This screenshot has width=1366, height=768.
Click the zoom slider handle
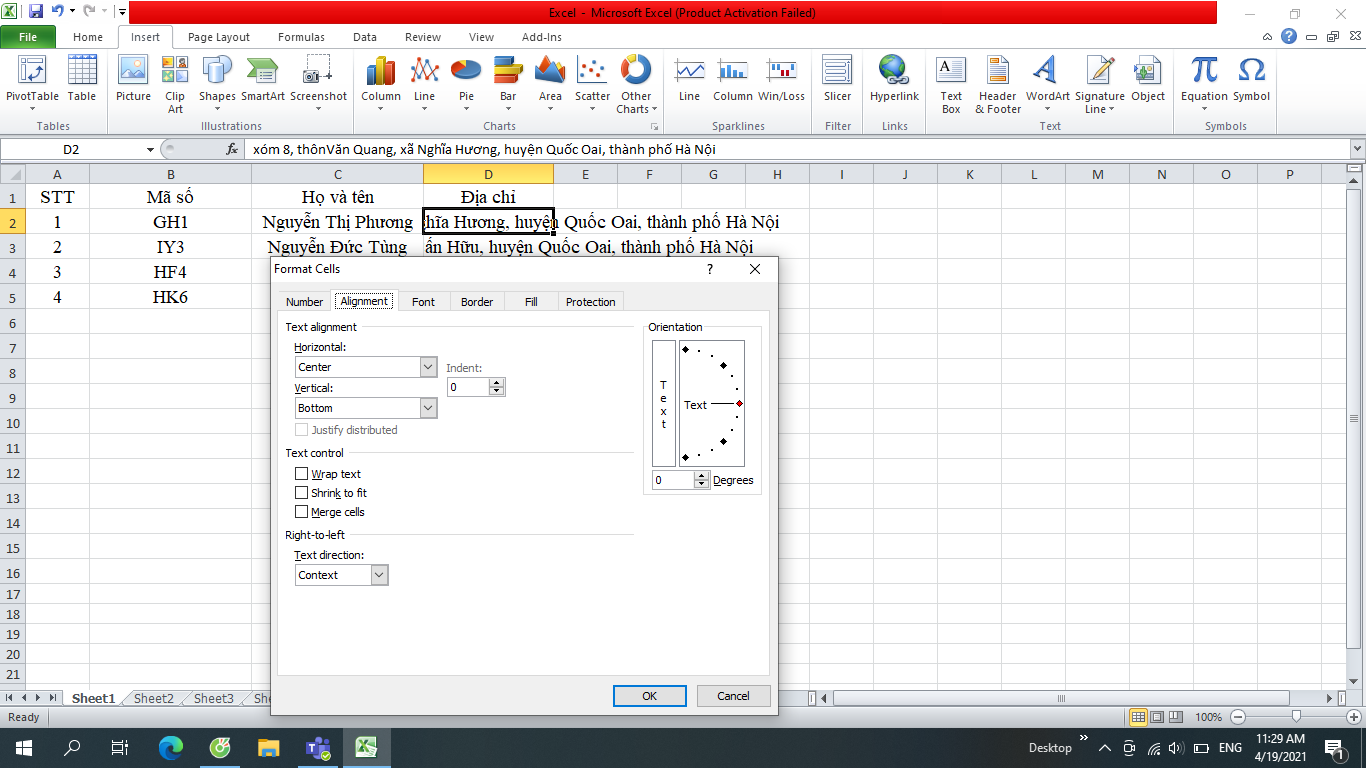[x=1296, y=717]
